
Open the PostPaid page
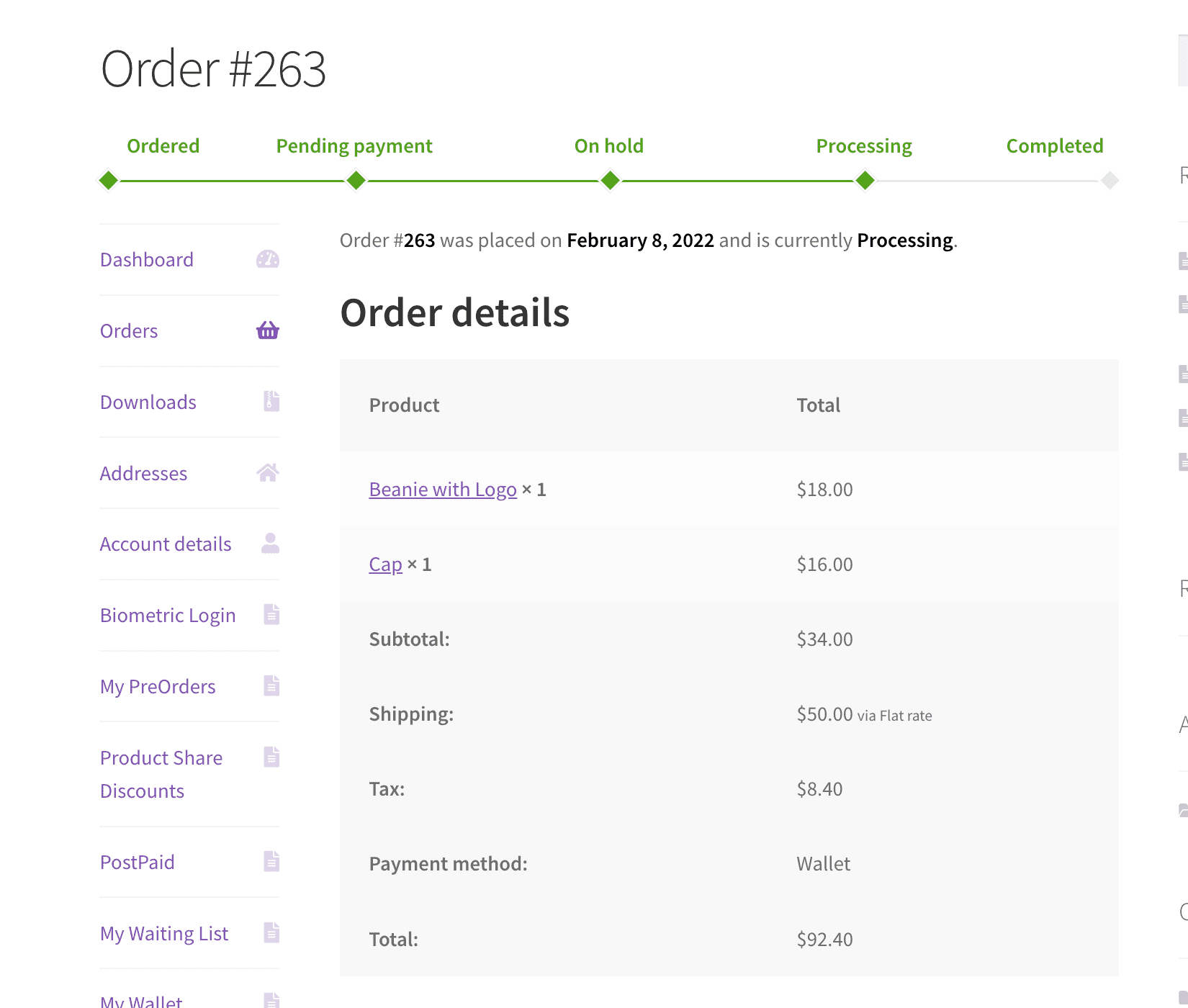coord(138,862)
